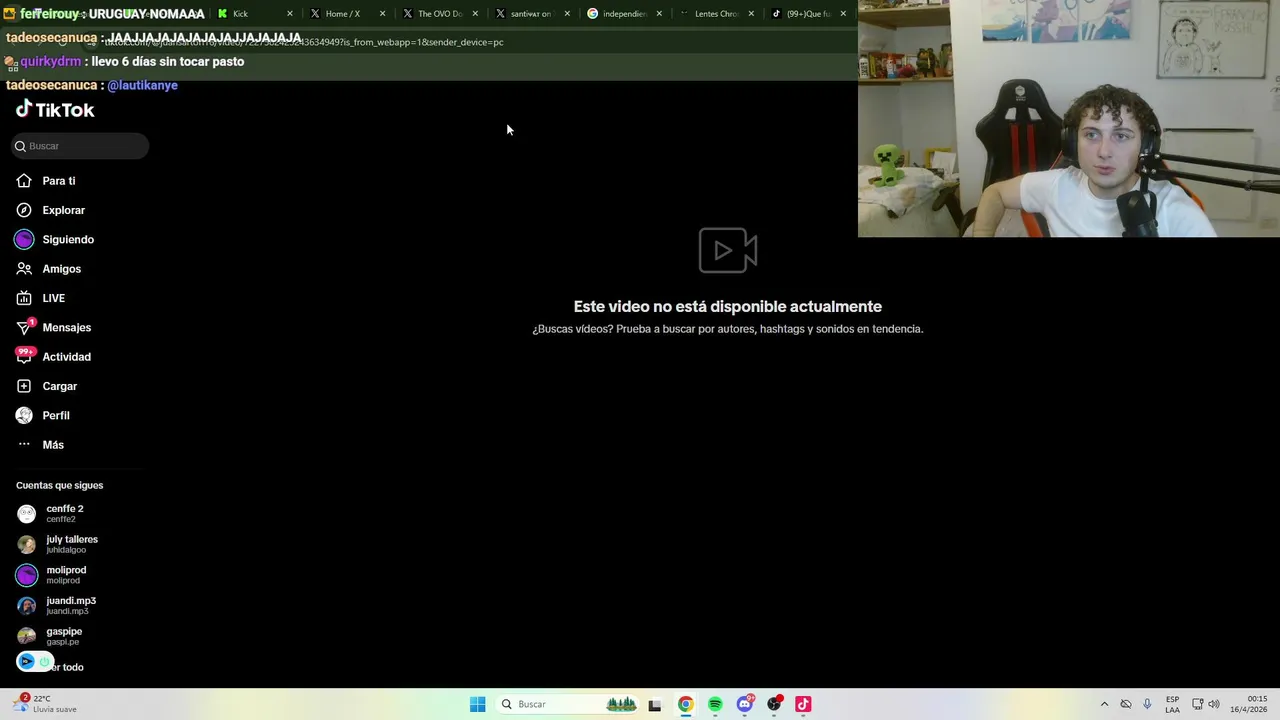Switch to the santi on X tab
Screen dimensions: 1280x720
tap(530, 14)
